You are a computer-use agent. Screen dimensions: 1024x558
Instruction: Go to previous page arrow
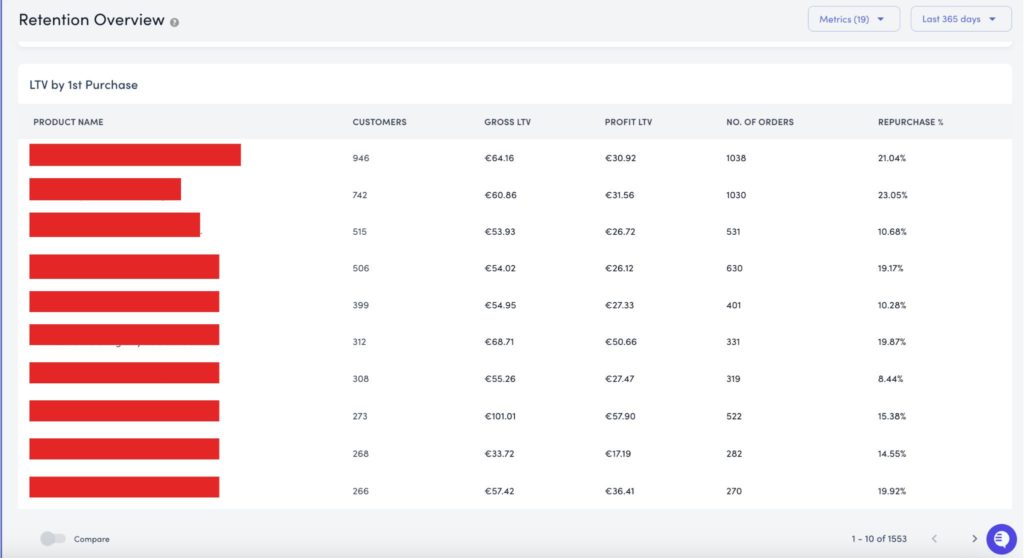(x=935, y=539)
